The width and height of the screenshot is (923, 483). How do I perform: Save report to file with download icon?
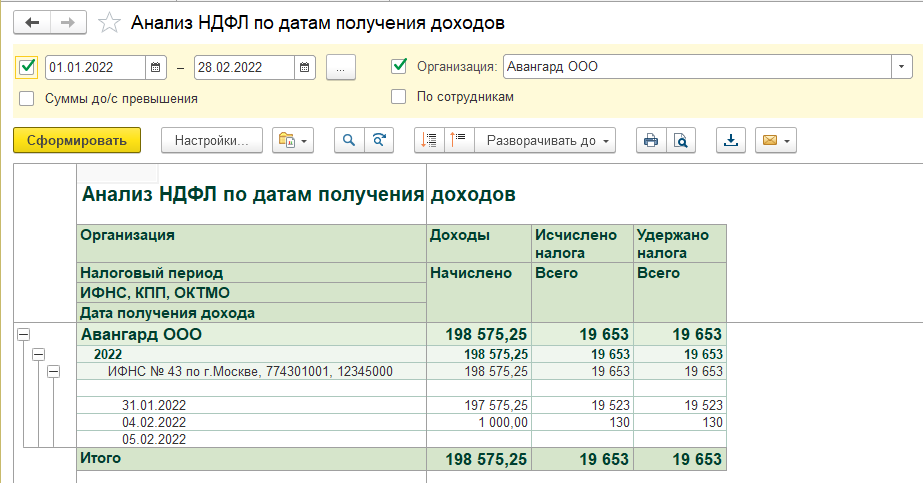click(731, 141)
